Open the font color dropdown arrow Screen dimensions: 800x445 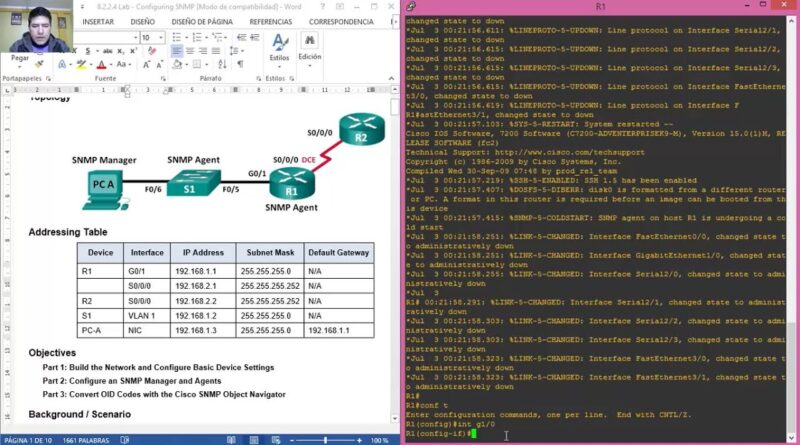click(x=110, y=64)
